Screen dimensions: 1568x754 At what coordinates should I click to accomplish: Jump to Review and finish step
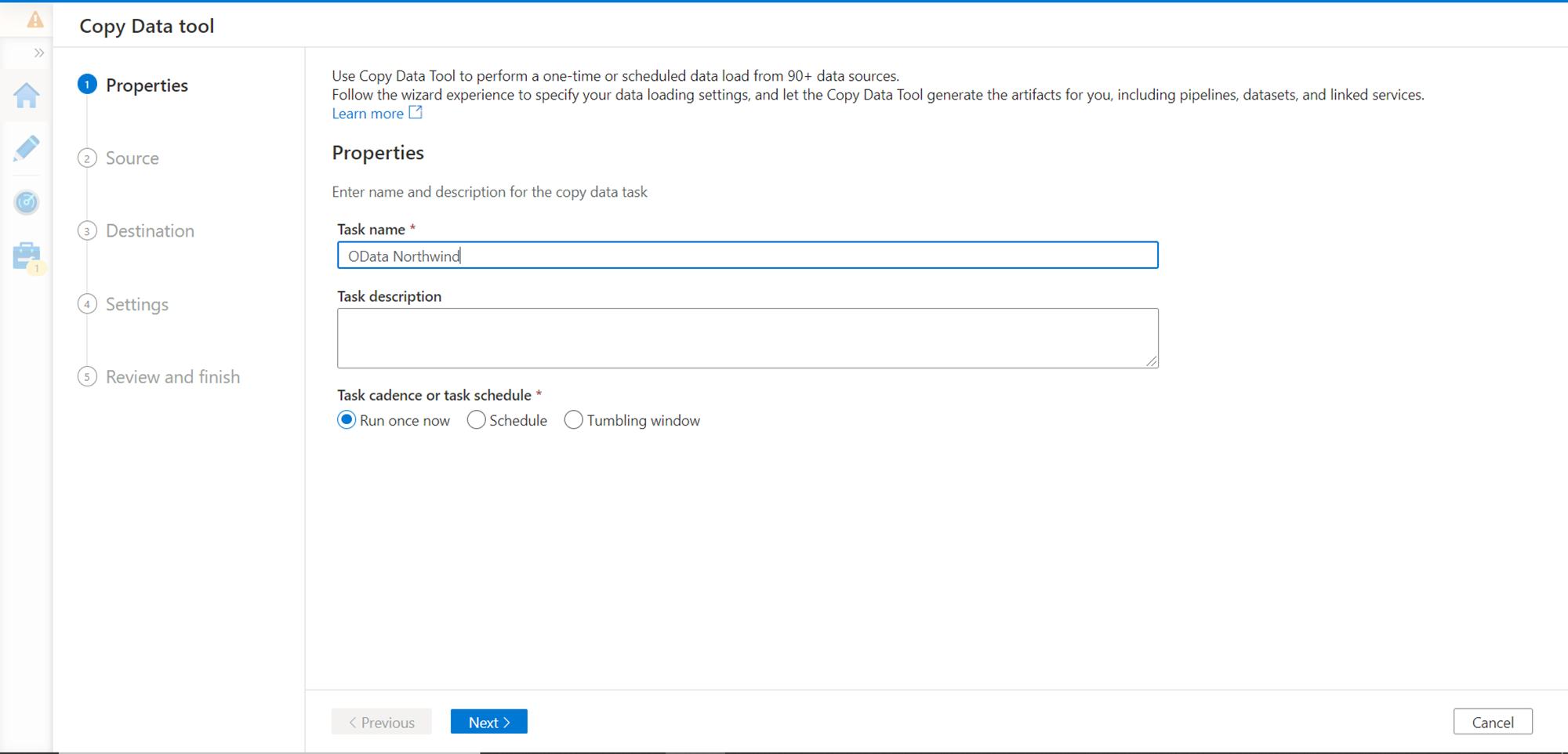(x=172, y=377)
